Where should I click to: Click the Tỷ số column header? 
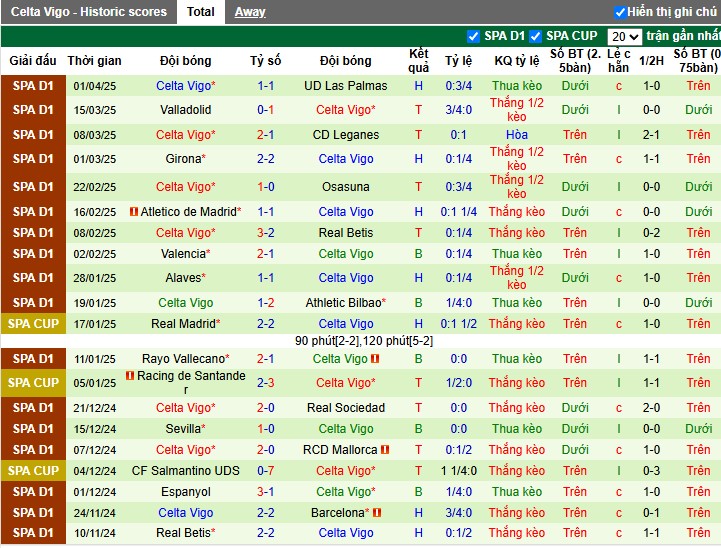click(x=266, y=61)
